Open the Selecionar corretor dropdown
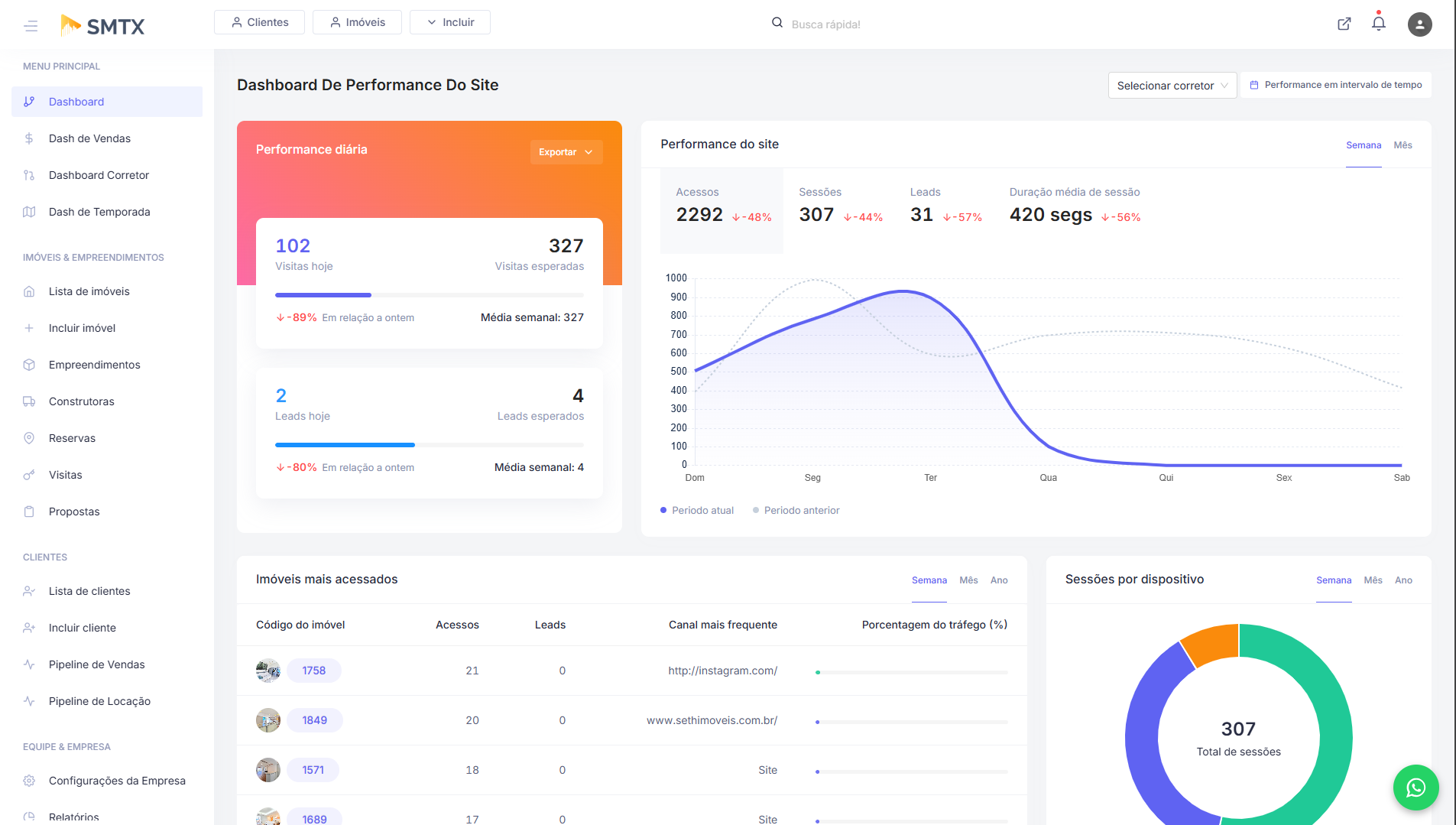Screen dimensions: 1456x825 pyautogui.click(x=1172, y=86)
